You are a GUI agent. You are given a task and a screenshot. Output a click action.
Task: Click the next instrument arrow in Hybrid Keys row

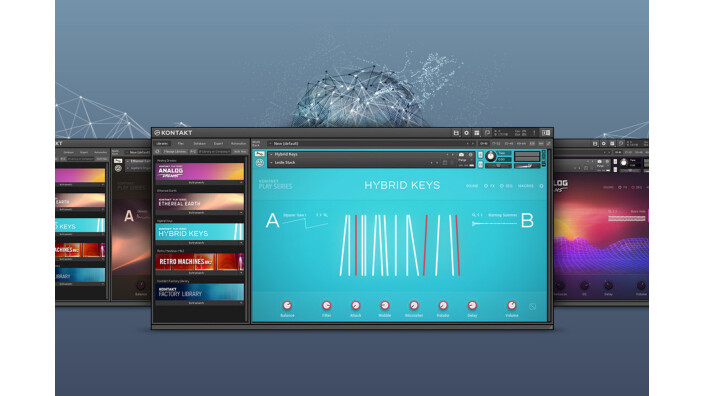point(453,154)
